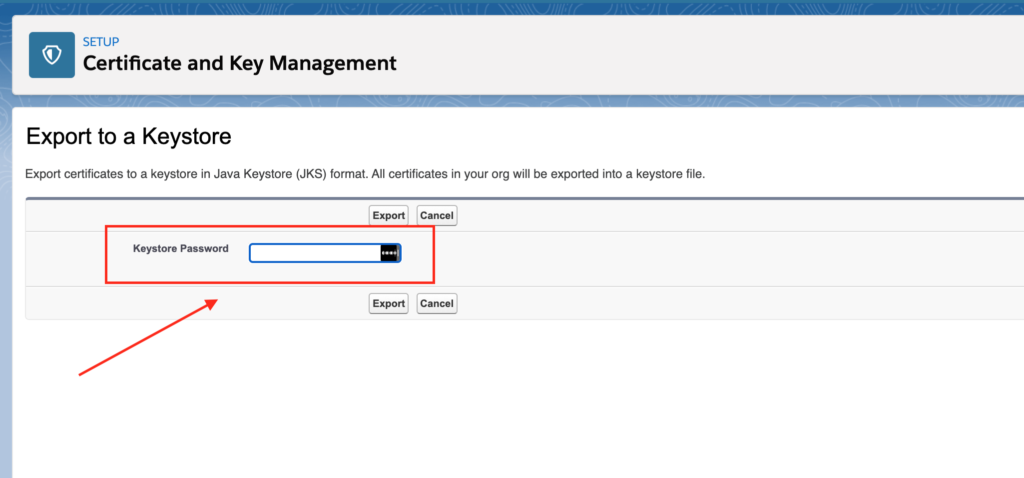Click the top Export button

(388, 215)
